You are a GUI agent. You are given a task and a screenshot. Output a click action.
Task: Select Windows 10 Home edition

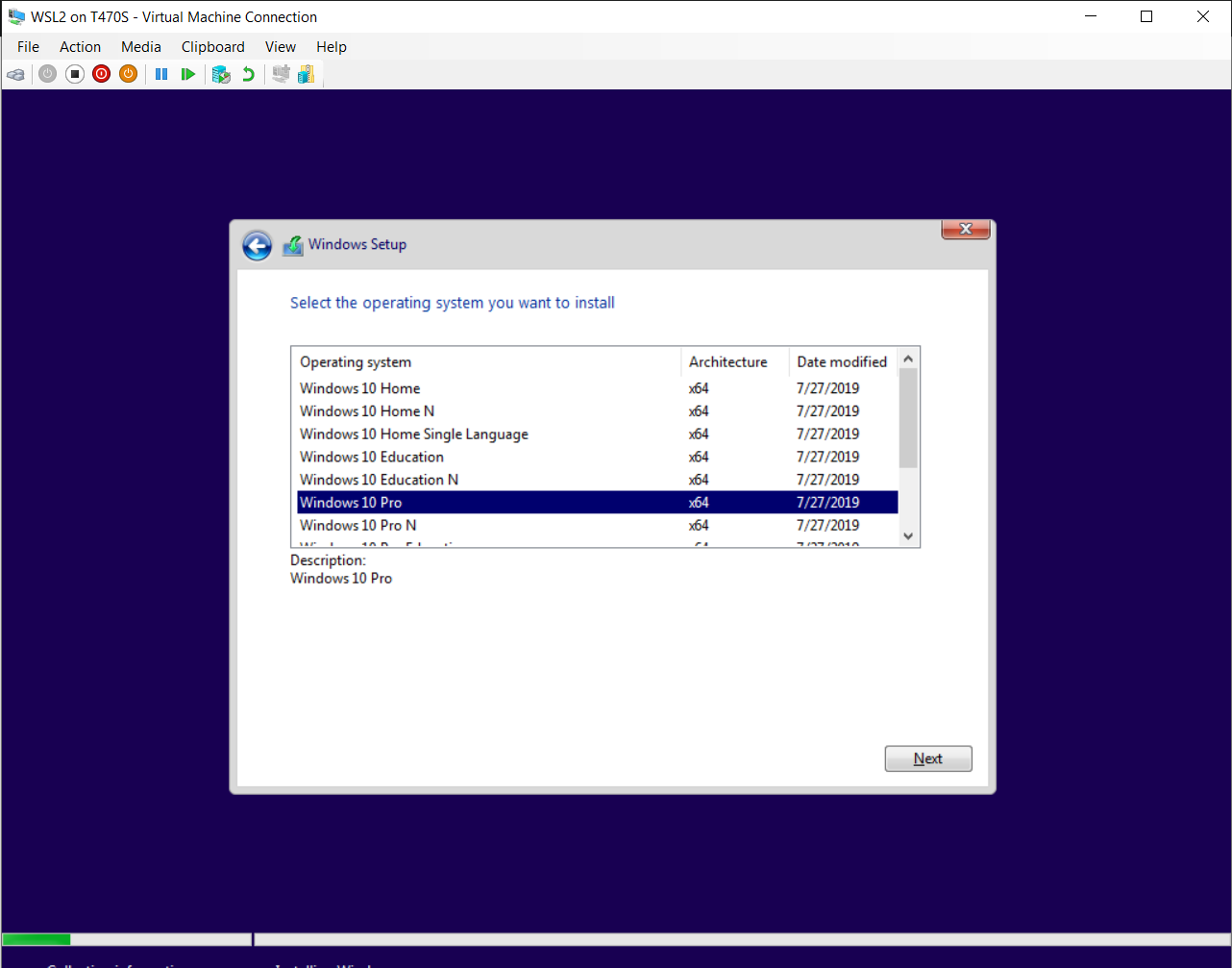(359, 388)
